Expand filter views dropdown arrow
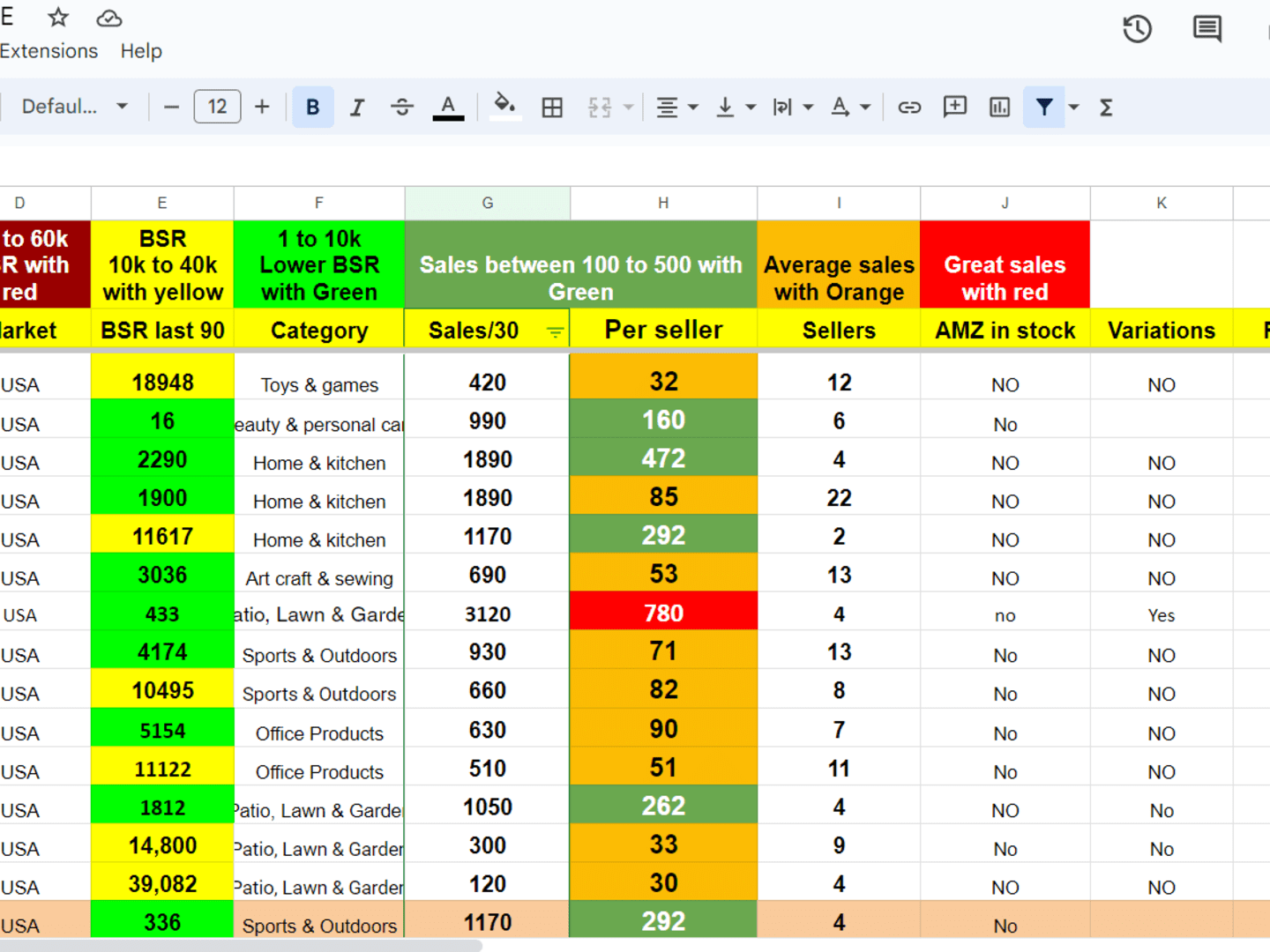 click(1073, 108)
